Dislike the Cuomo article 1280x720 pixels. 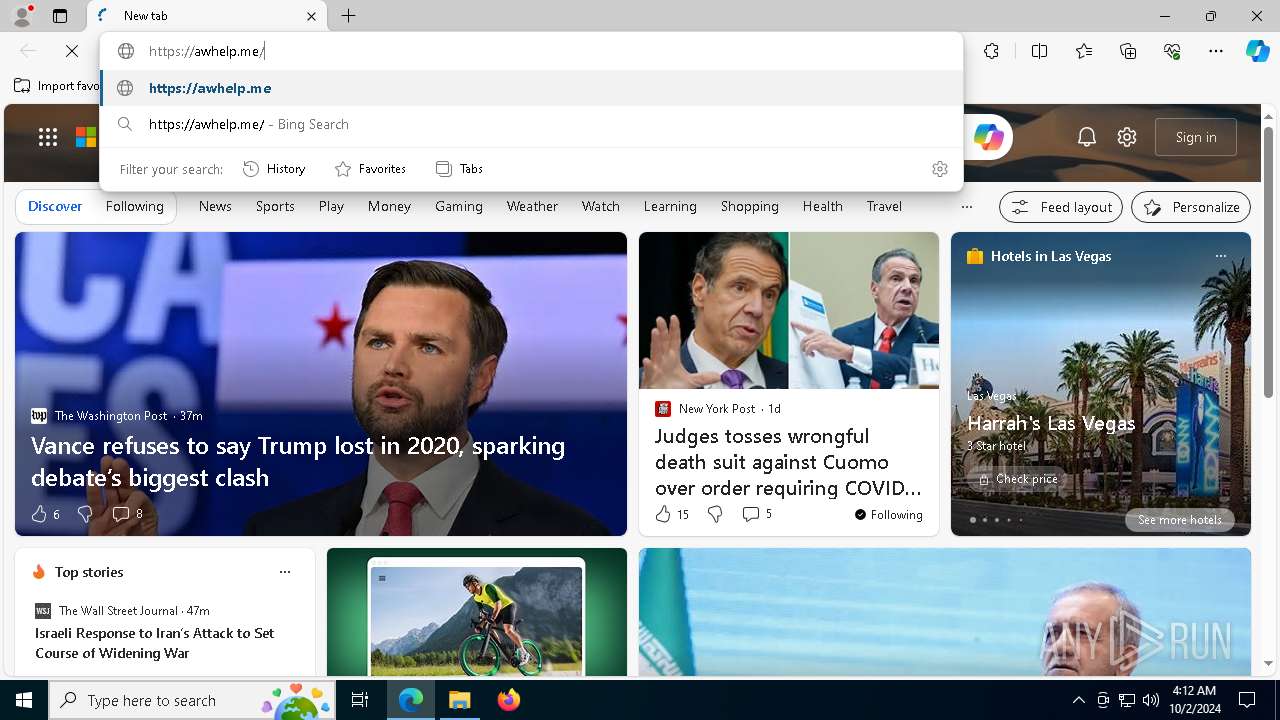(715, 514)
